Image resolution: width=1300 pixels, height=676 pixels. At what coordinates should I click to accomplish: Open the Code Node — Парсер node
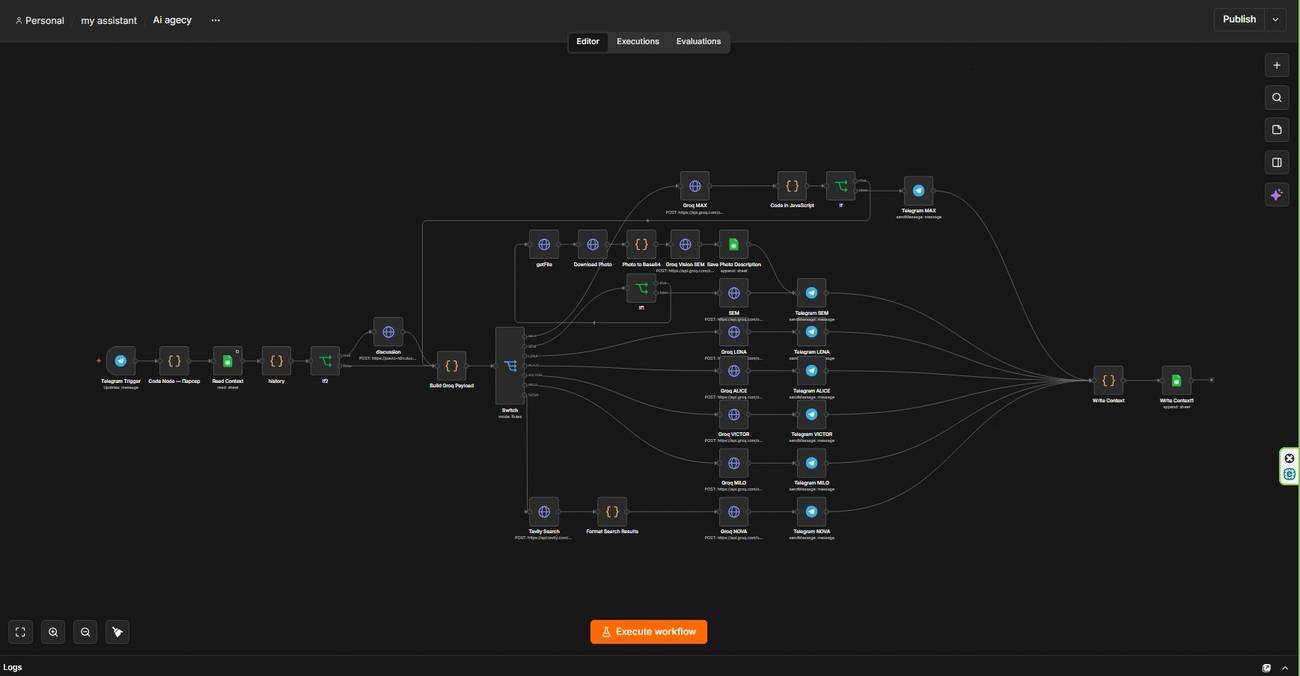[x=174, y=361]
